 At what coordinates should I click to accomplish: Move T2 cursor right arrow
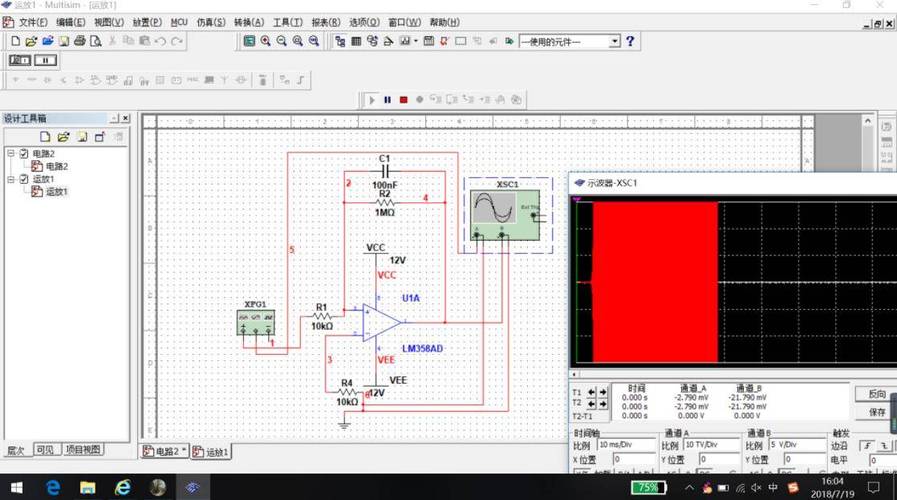click(x=603, y=404)
